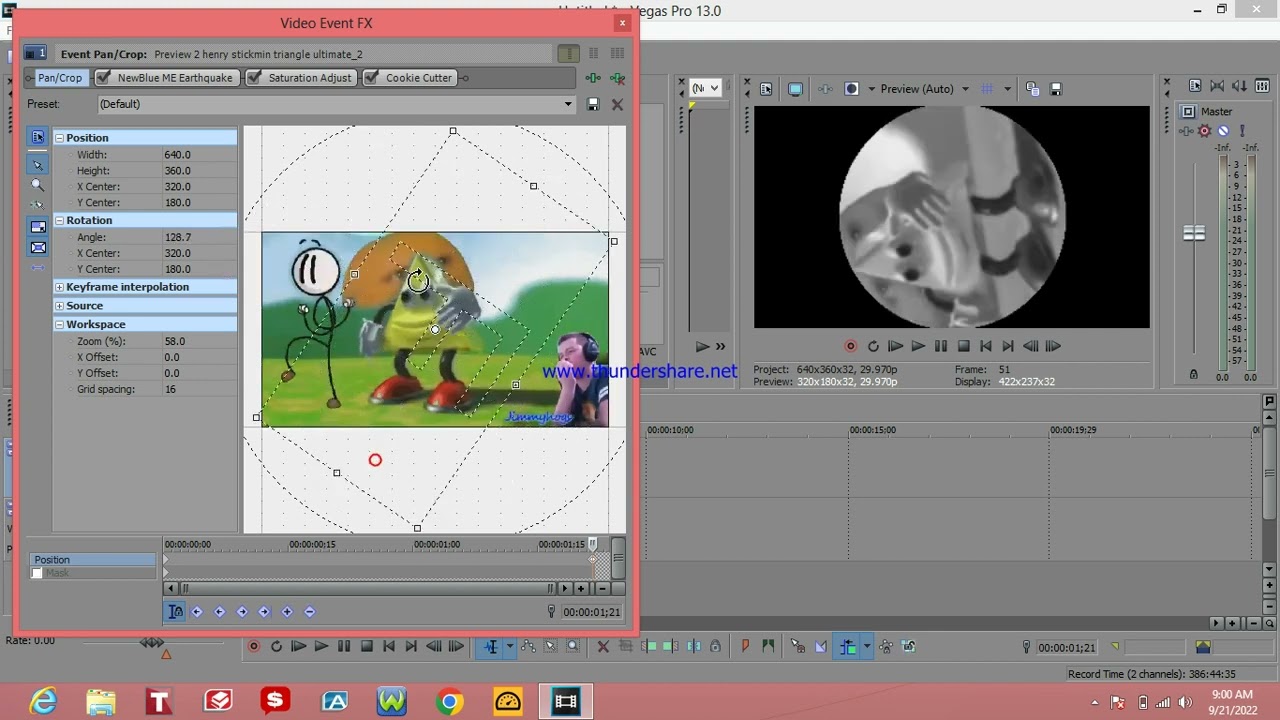This screenshot has width=1280, height=720.
Task: Go to Previous Keyframe button
Action: (x=220, y=612)
